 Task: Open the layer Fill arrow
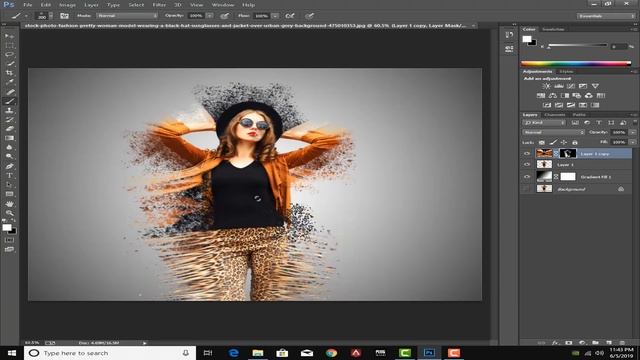tap(633, 142)
